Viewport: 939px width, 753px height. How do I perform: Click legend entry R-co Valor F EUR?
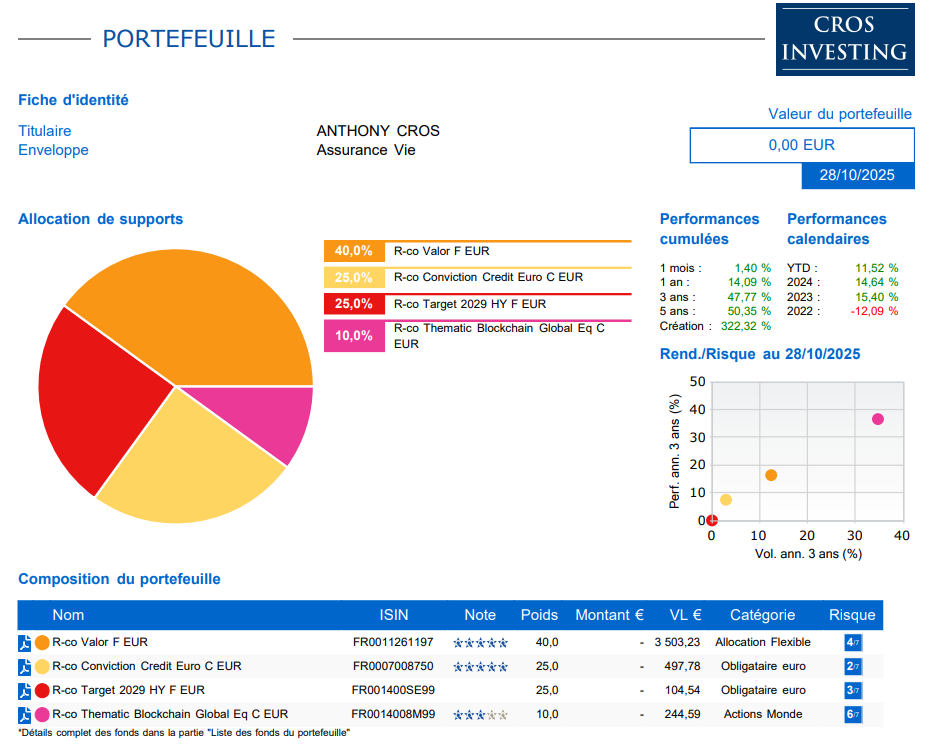pyautogui.click(x=441, y=251)
